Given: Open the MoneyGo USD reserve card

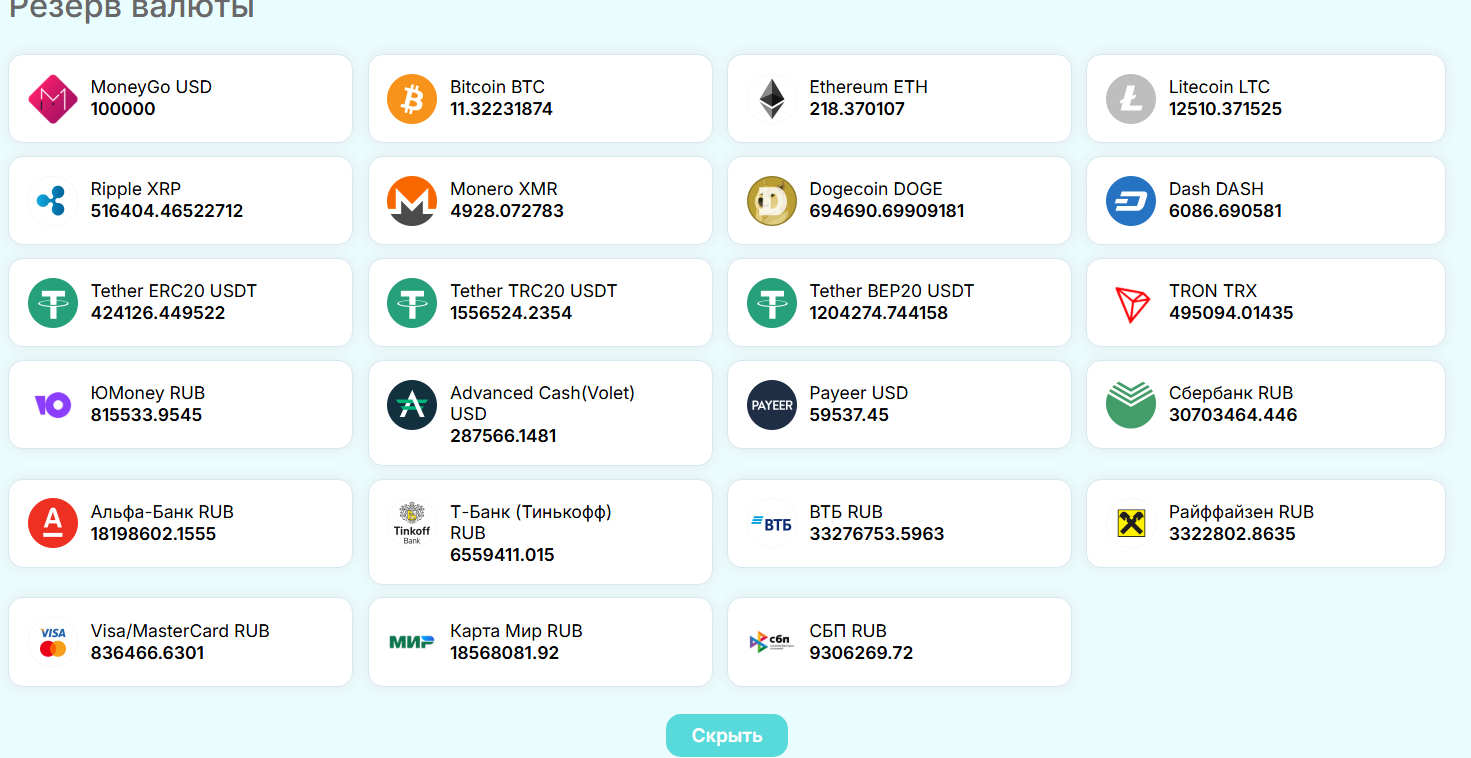Looking at the screenshot, I should 180,98.
